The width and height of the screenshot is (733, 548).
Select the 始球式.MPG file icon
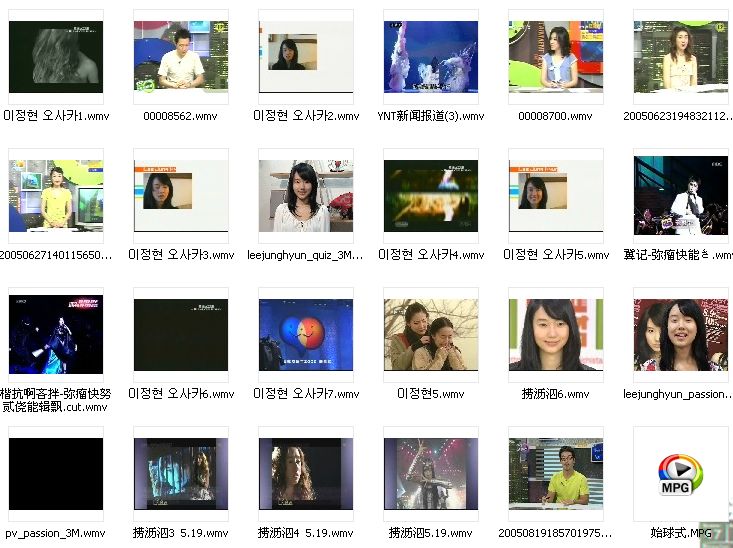coord(680,473)
